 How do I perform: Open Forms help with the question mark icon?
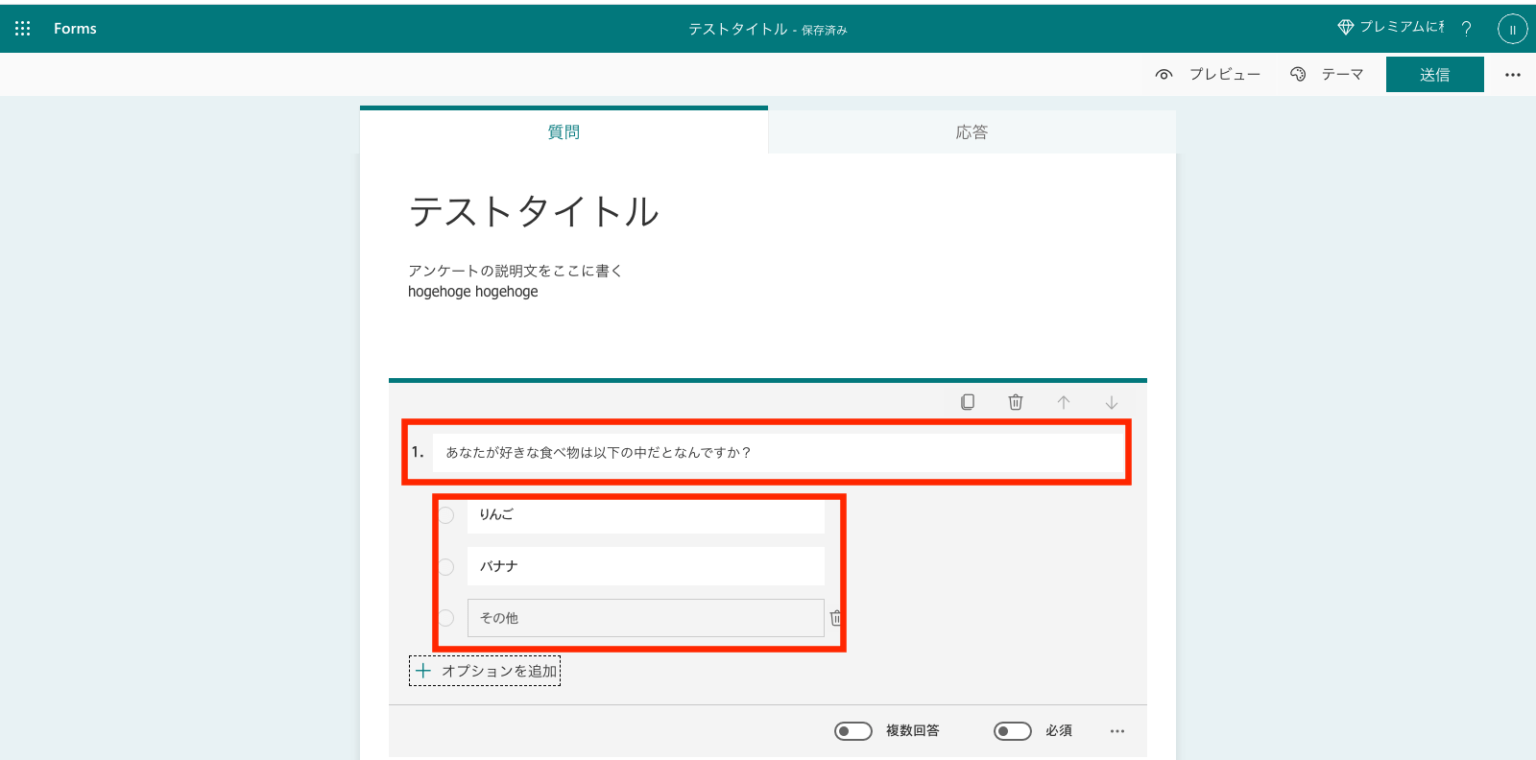(x=1466, y=27)
